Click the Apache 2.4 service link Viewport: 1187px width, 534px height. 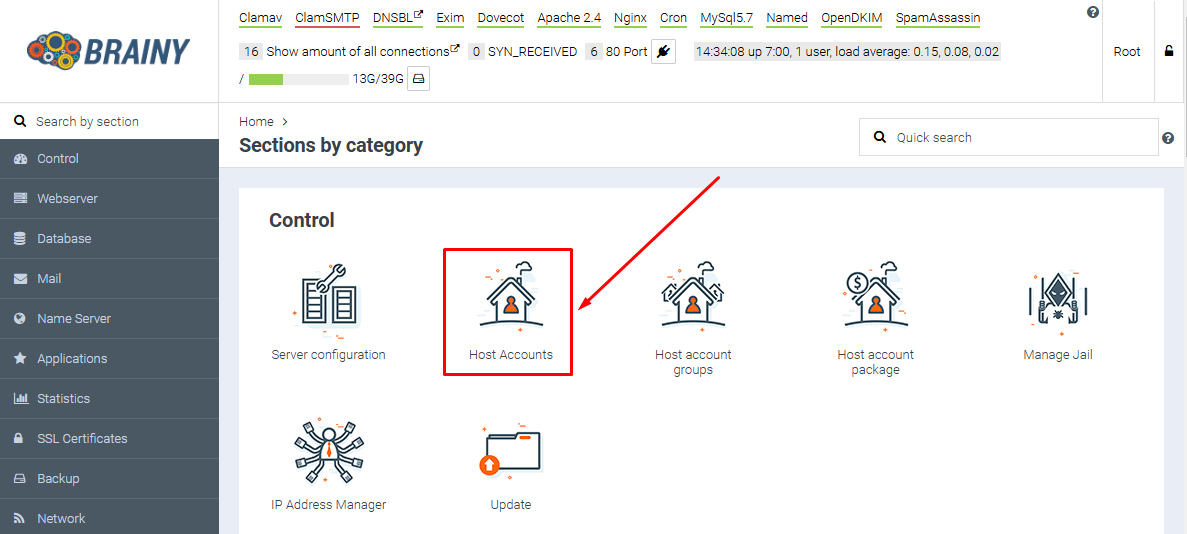click(569, 17)
